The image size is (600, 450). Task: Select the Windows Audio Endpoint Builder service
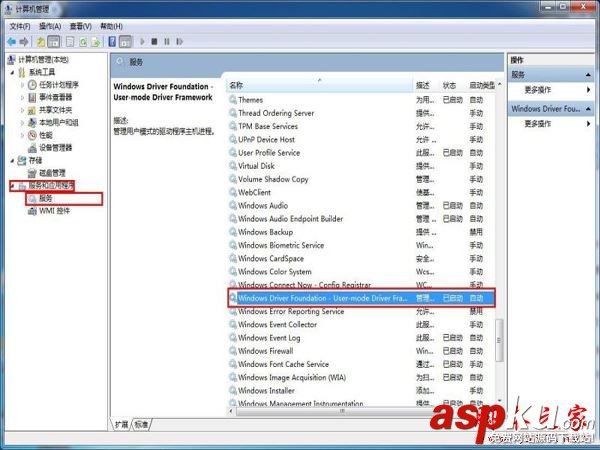(361, 218)
